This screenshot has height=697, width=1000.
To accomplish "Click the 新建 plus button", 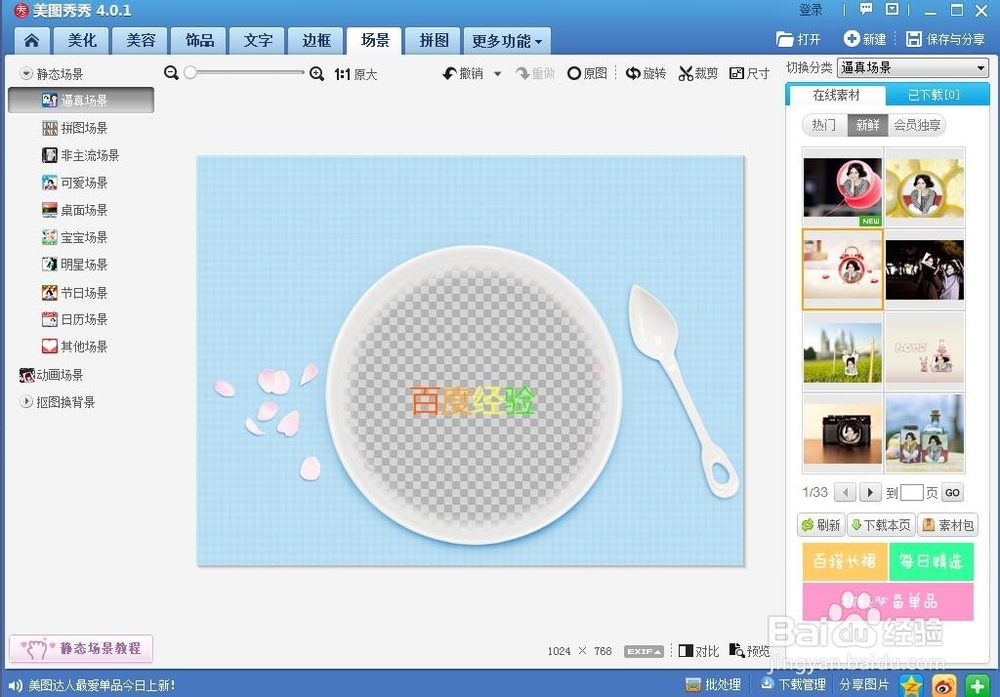I will point(865,40).
